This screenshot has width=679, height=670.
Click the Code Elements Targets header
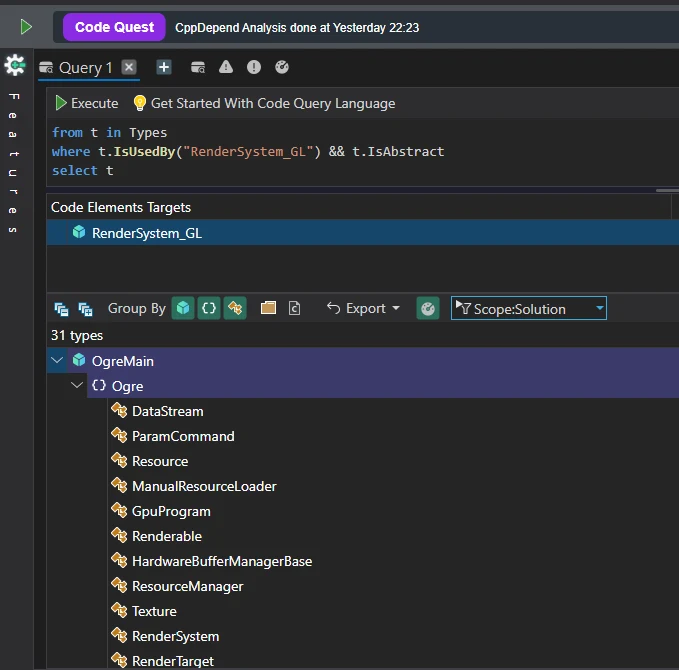click(x=121, y=207)
